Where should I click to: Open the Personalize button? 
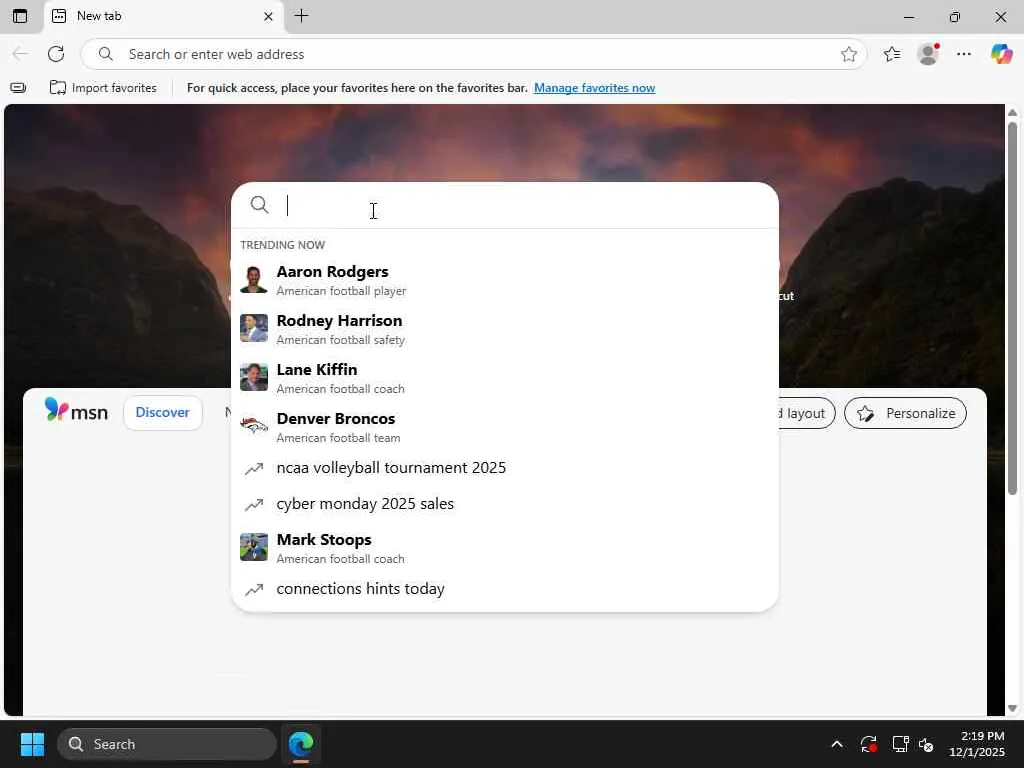tap(905, 413)
